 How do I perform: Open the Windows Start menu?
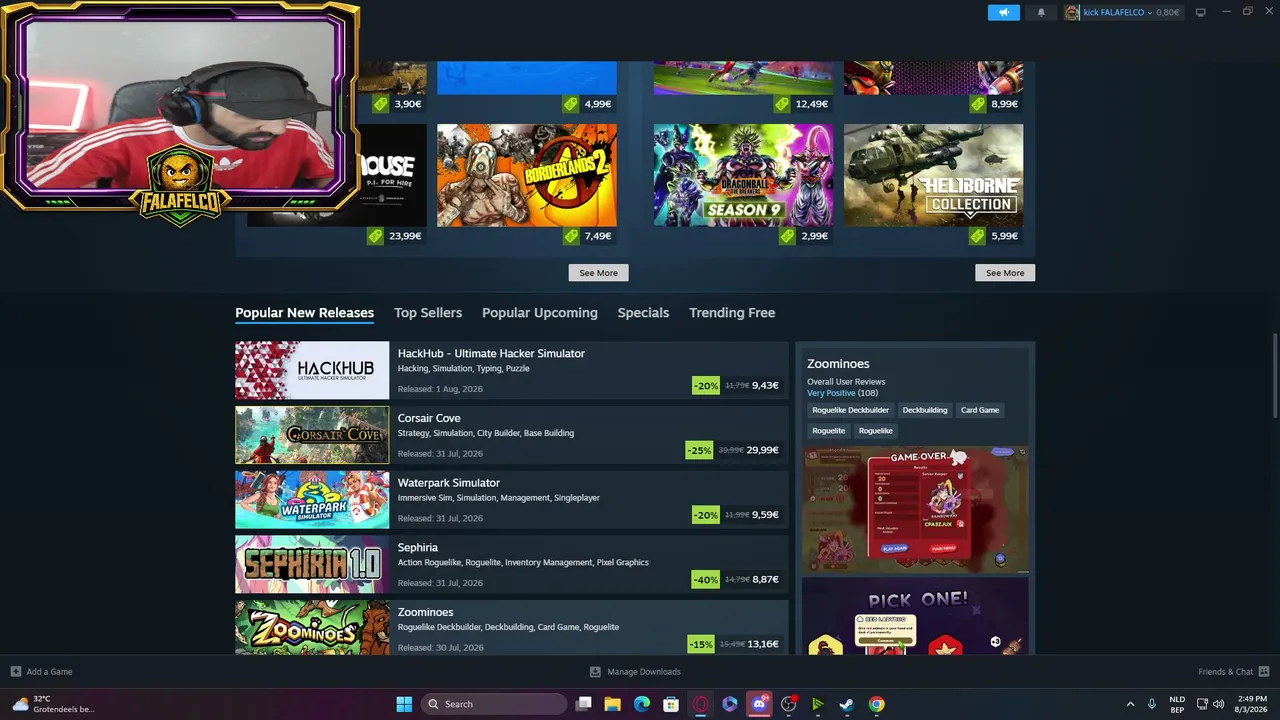[404, 704]
